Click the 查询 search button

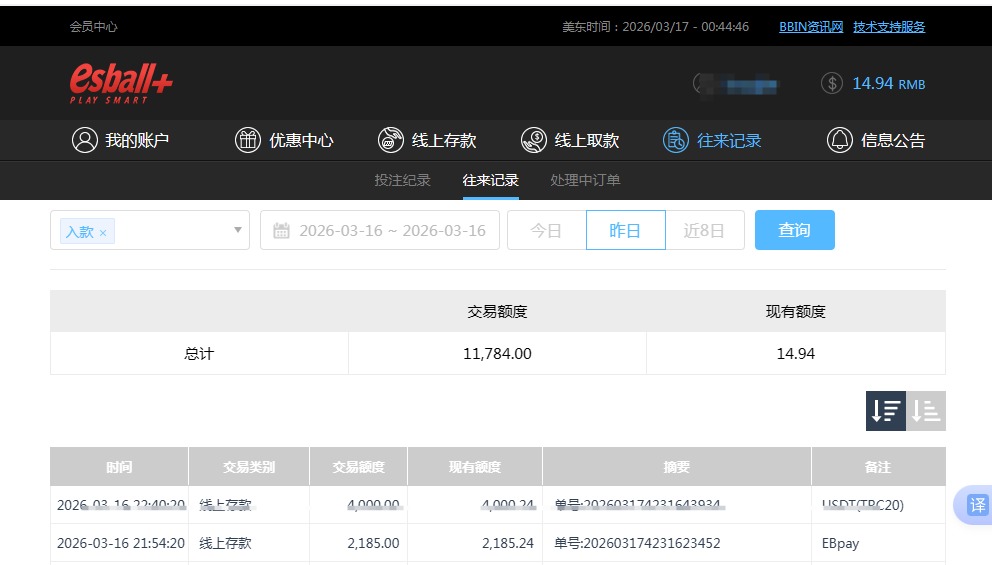point(795,230)
